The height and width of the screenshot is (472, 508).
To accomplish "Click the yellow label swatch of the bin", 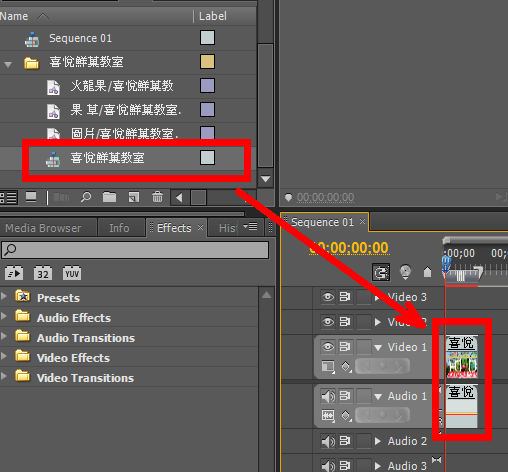I will coord(207,62).
